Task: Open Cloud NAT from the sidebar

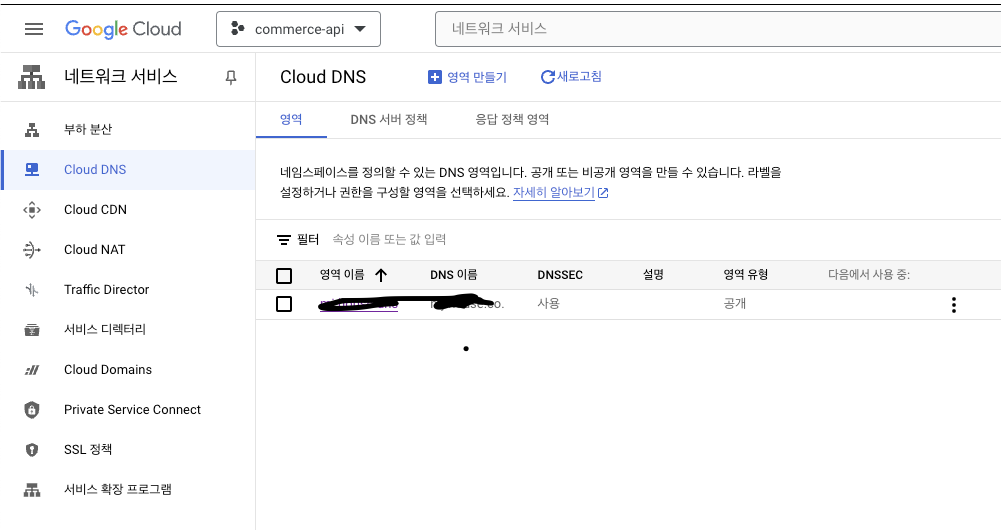Action: 94,250
